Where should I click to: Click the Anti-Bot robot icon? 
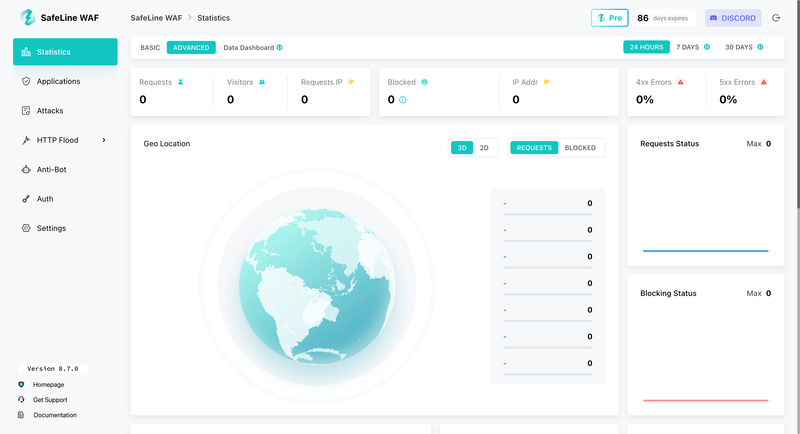pos(26,169)
